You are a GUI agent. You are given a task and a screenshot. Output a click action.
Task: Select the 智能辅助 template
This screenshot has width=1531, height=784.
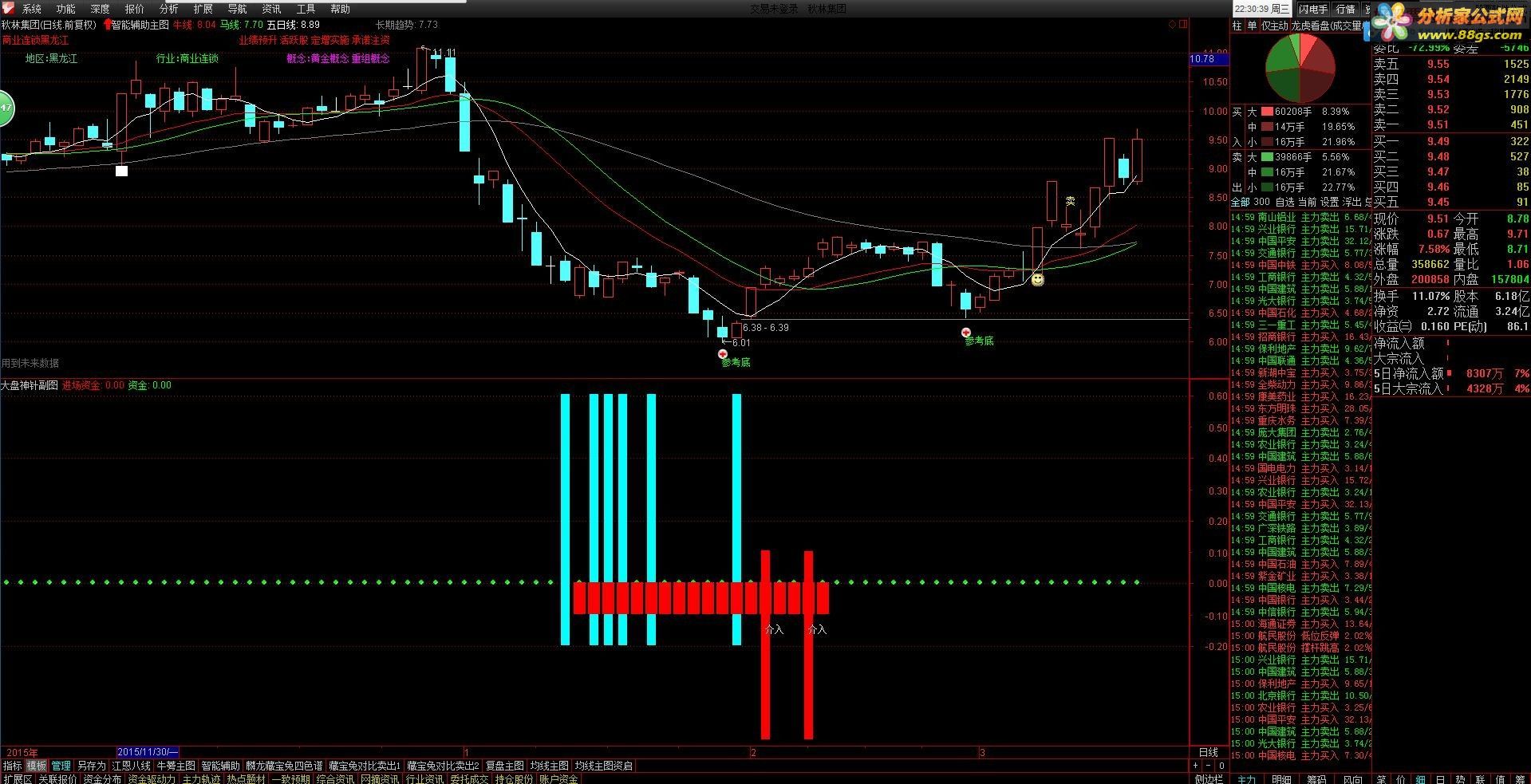coord(220,766)
